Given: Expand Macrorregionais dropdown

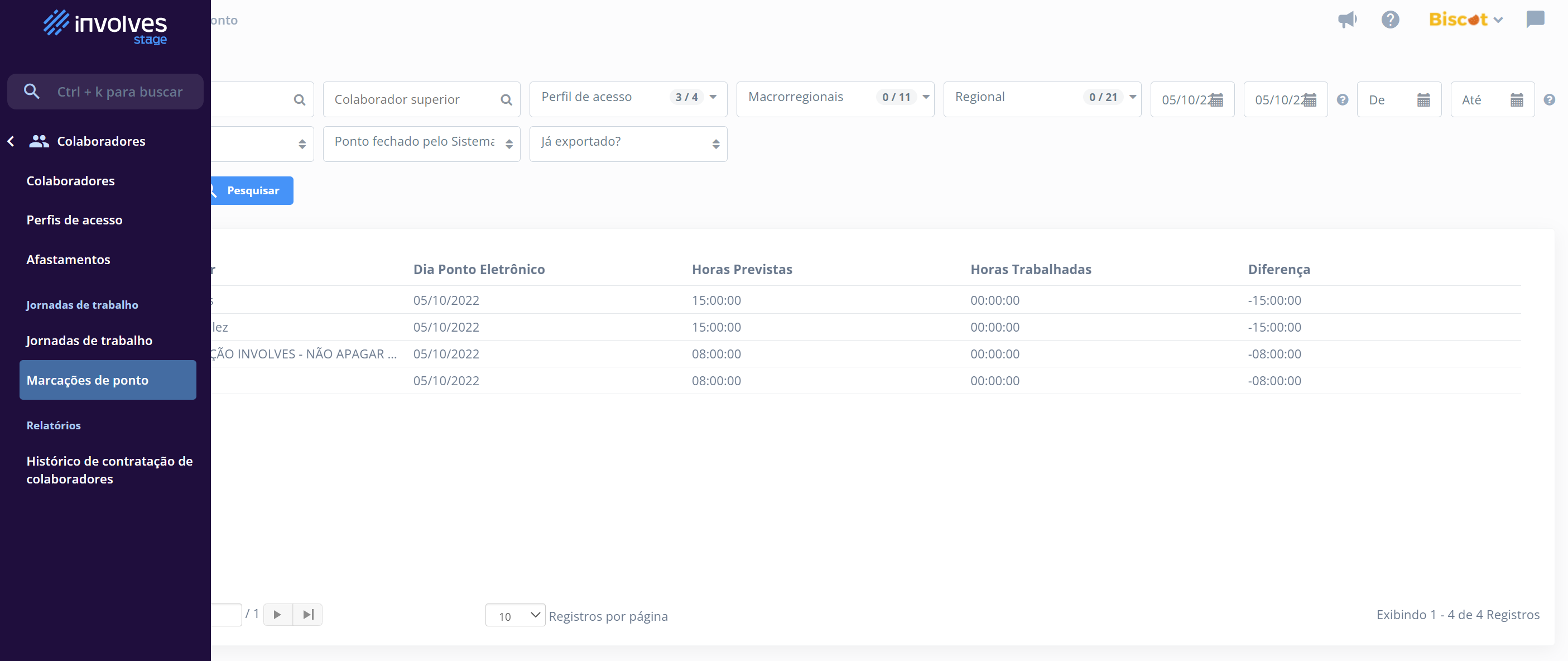Looking at the screenshot, I should (925, 97).
